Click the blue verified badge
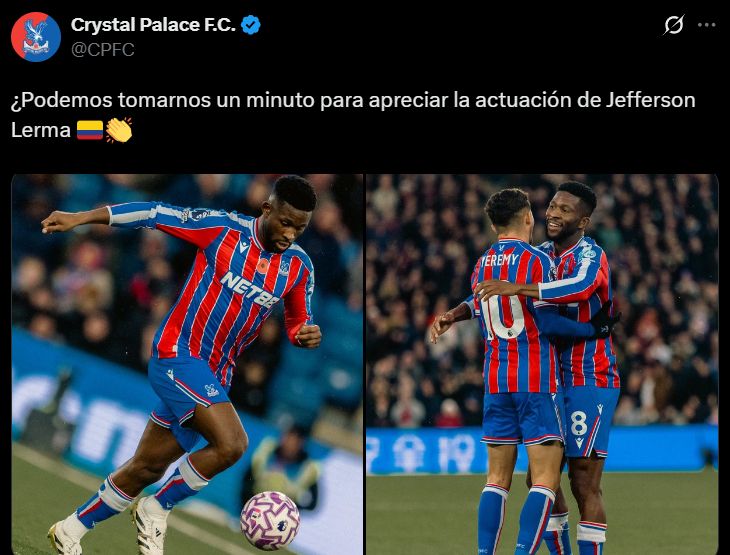Screen dimensions: 730x555 (x=251, y=25)
